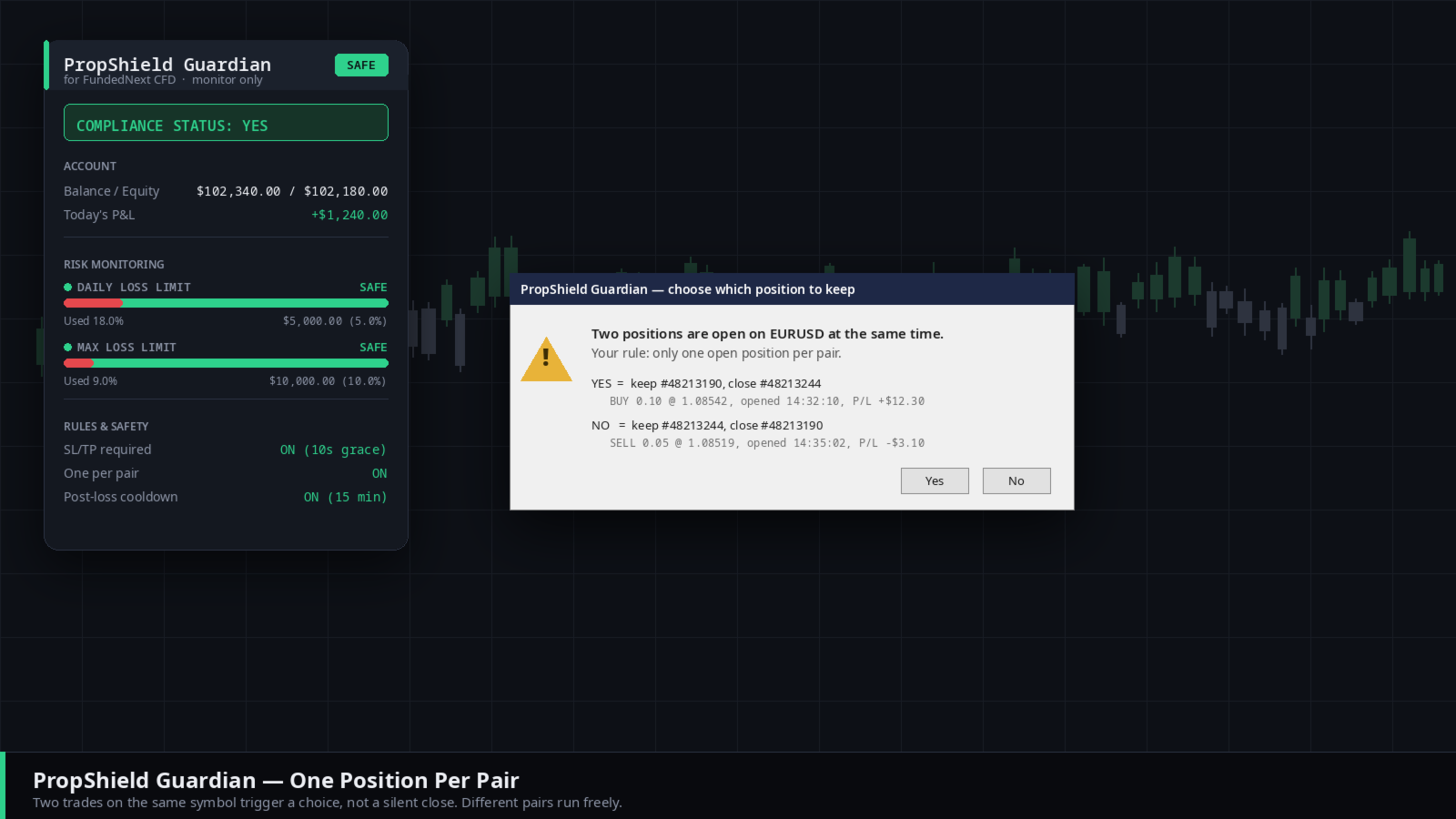Click the green dot beside DAILY LOSS LIMIT

(x=67, y=288)
